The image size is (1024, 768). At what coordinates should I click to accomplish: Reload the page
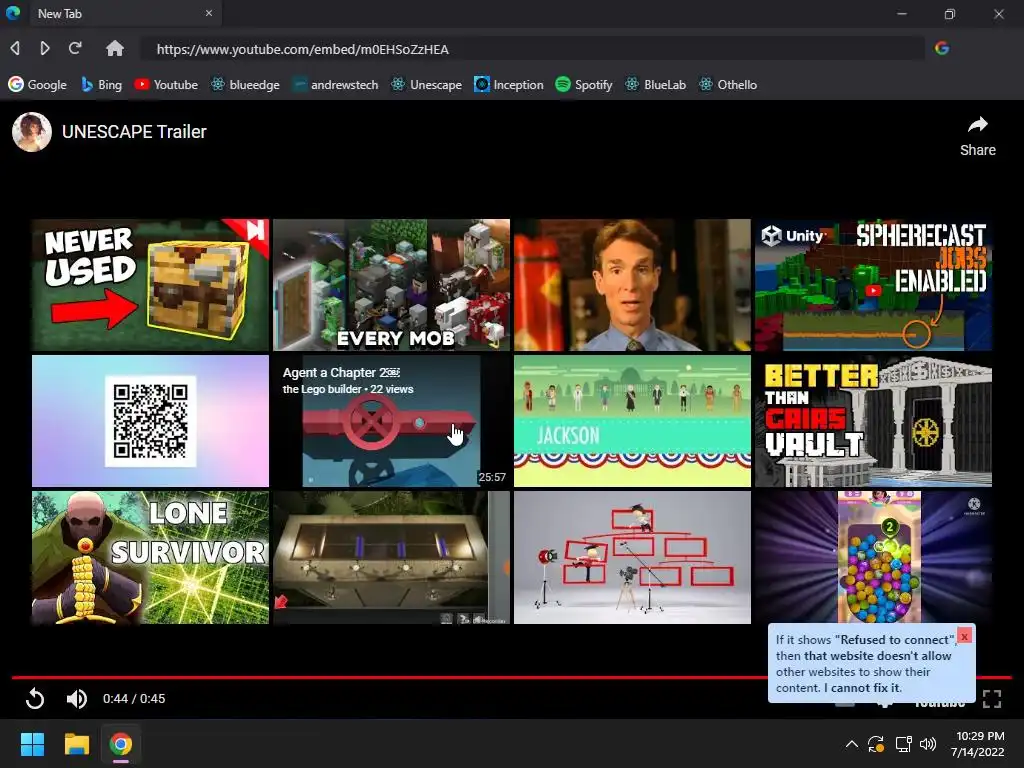(75, 48)
